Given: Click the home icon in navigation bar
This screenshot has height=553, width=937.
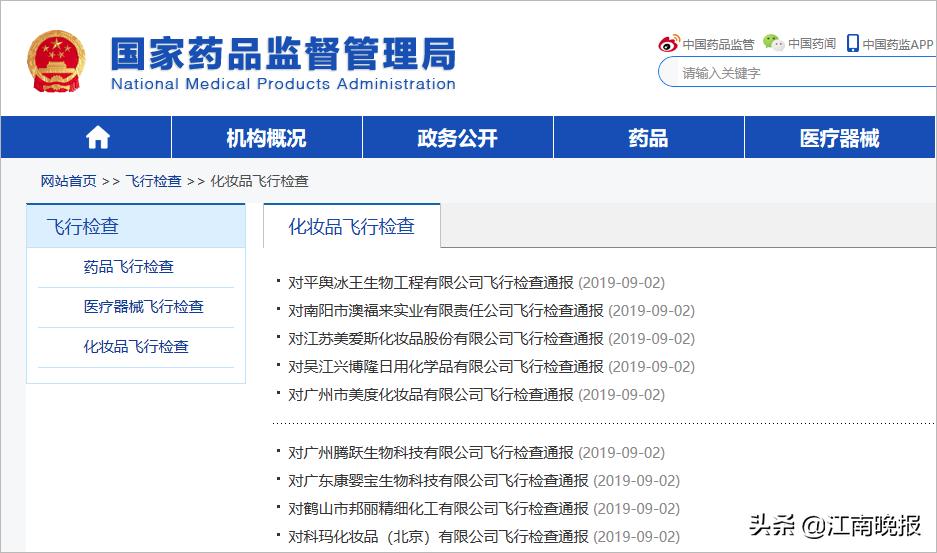Looking at the screenshot, I should [x=97, y=138].
